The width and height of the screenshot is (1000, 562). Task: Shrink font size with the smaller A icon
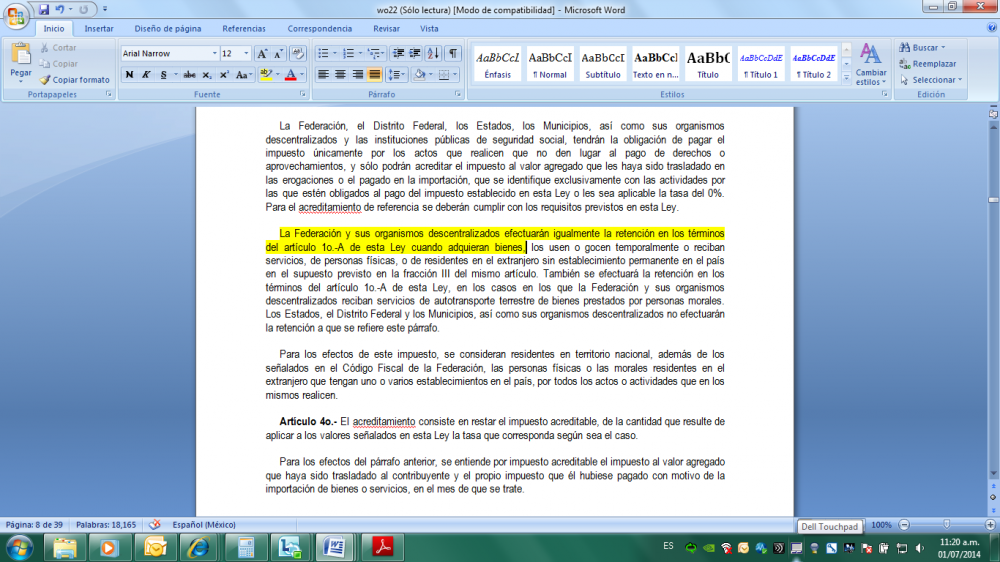point(278,54)
